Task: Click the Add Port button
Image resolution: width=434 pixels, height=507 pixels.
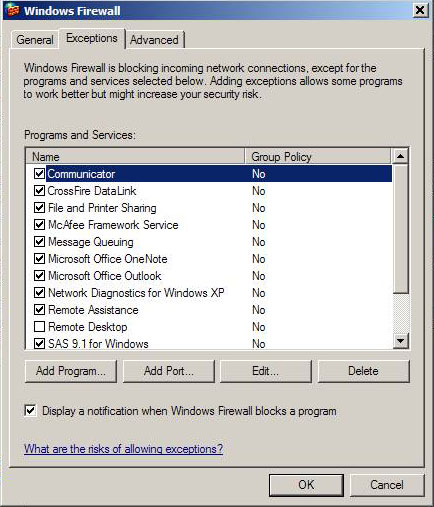Action: point(169,371)
